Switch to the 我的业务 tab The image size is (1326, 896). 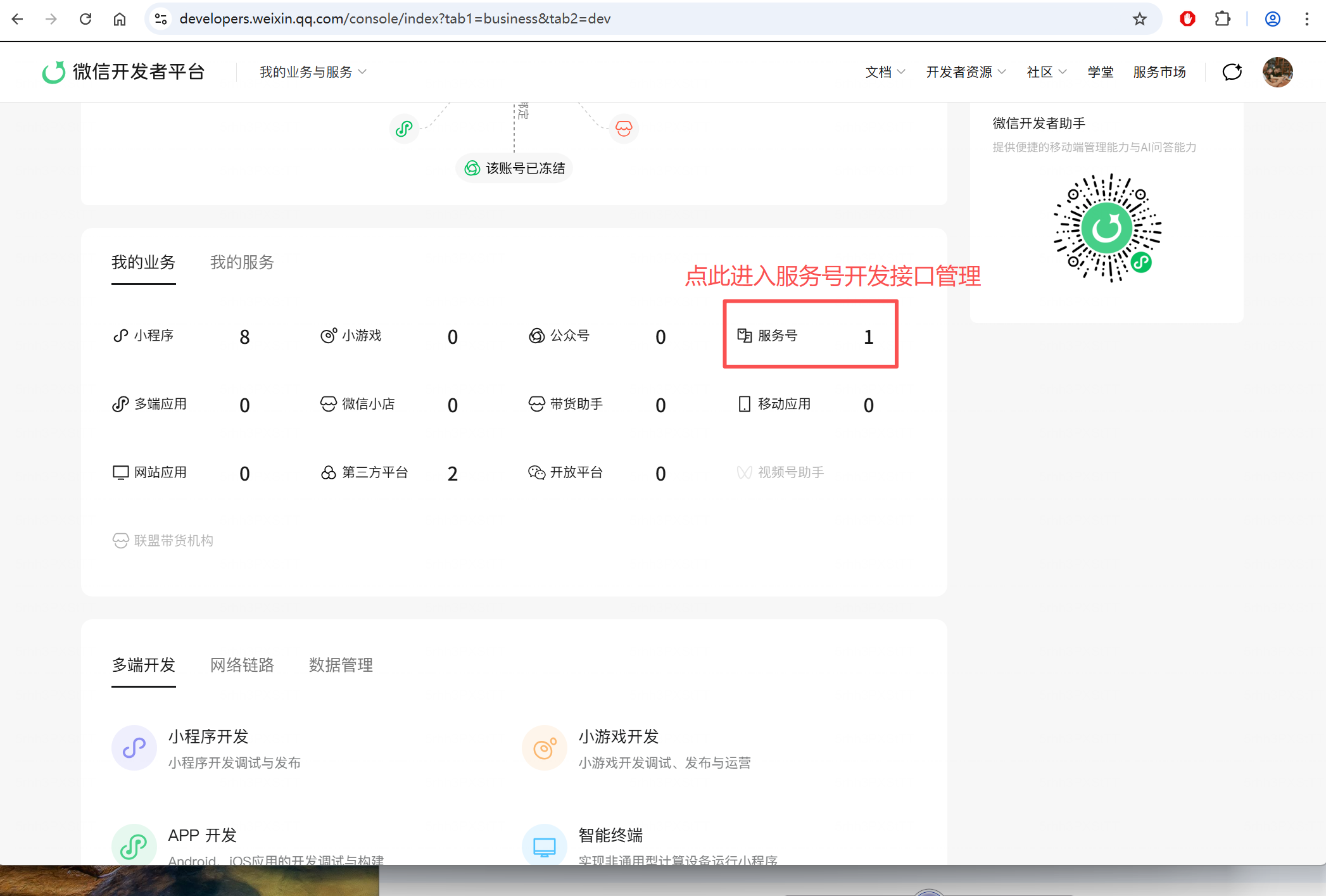point(143,262)
